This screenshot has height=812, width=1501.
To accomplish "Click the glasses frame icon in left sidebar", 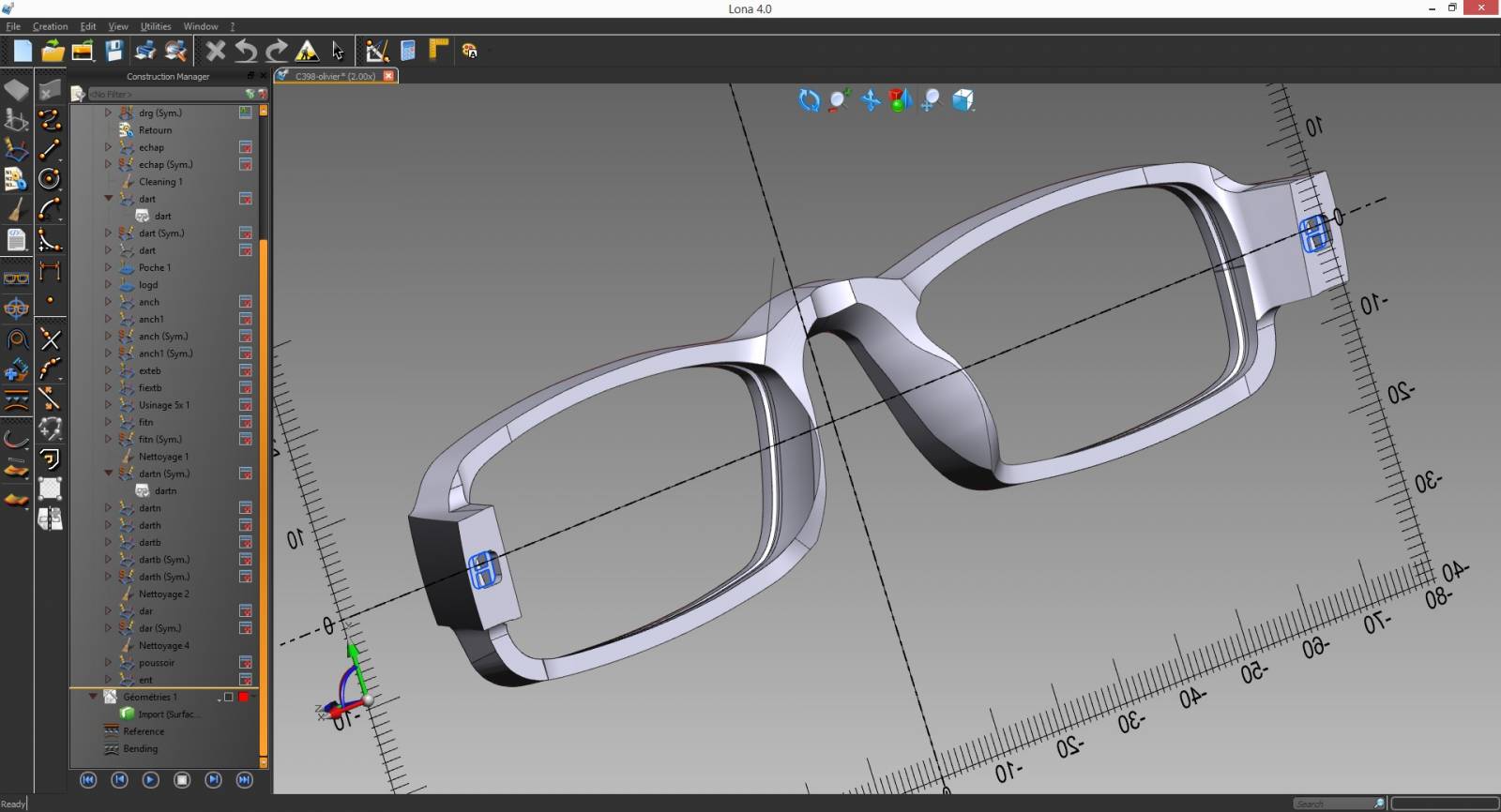I will tap(16, 278).
